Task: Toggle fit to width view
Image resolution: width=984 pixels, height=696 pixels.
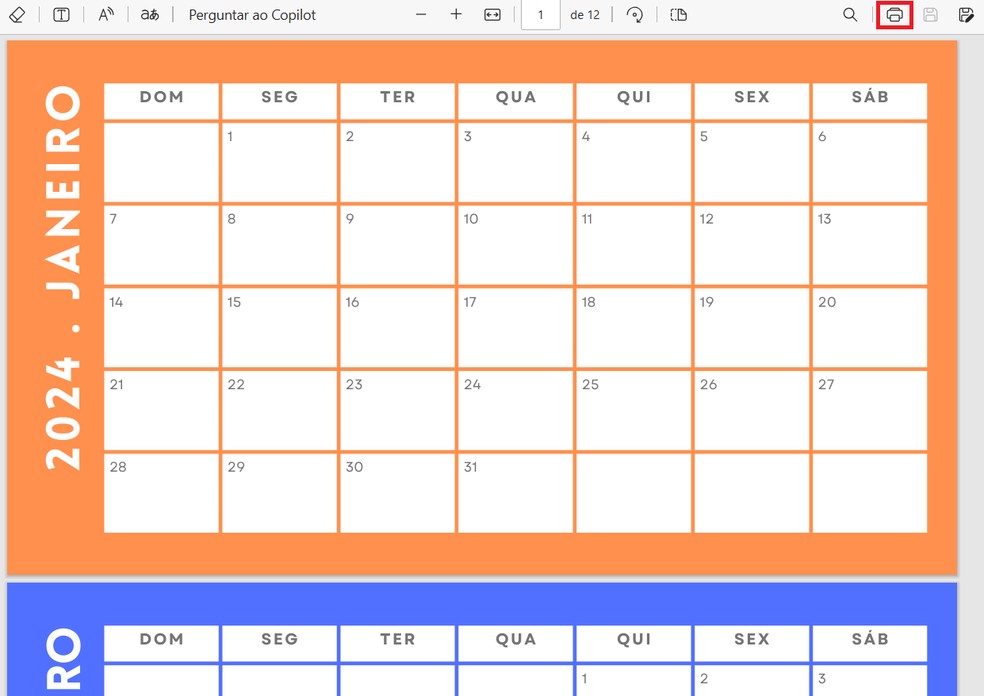Action: click(x=492, y=15)
